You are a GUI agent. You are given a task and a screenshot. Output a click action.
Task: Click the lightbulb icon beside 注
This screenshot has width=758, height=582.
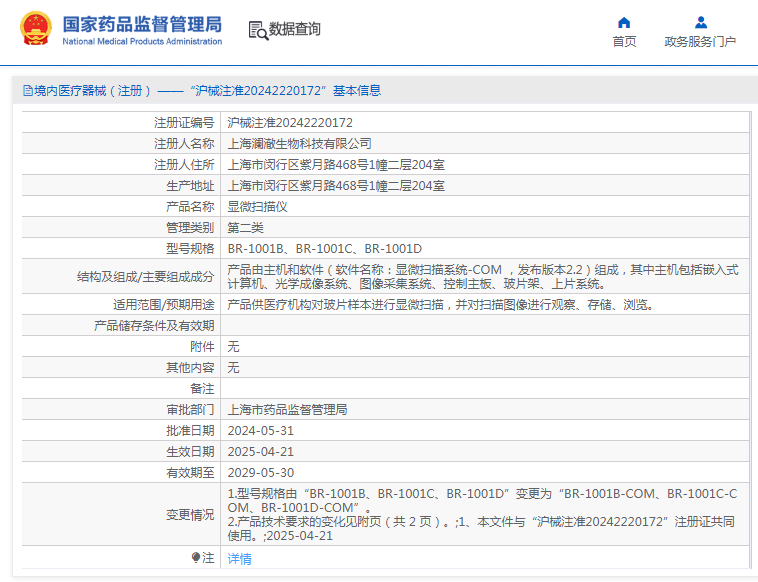196,557
